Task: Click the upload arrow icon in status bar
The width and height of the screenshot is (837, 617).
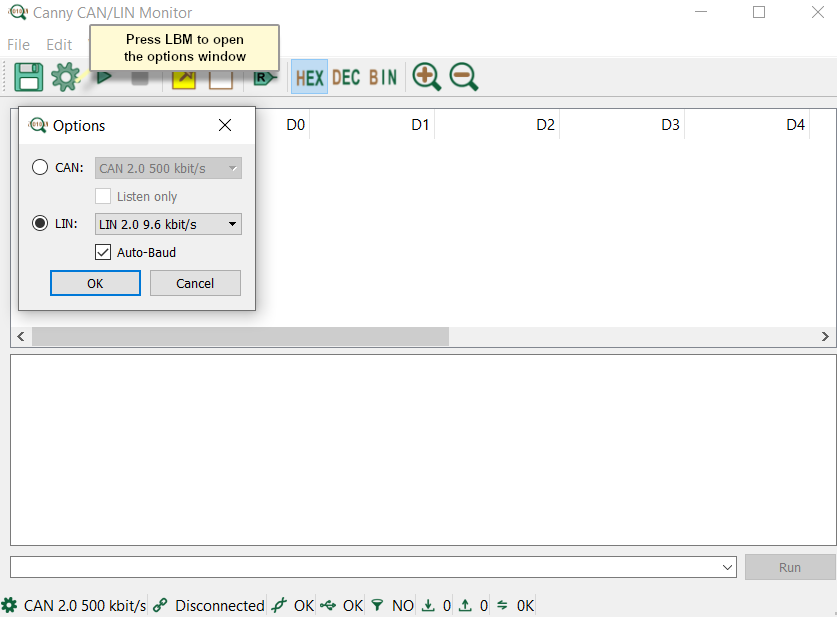Action: coord(465,605)
